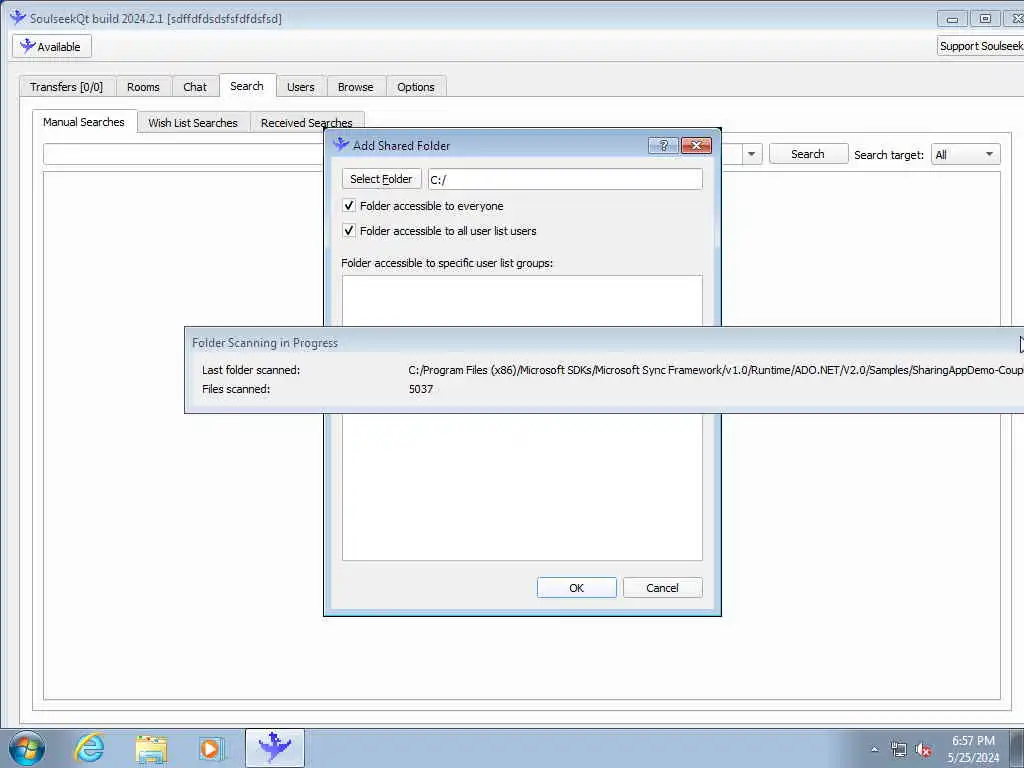Maximize the SoulseekQt window
Image resolution: width=1024 pixels, height=768 pixels.
985,19
